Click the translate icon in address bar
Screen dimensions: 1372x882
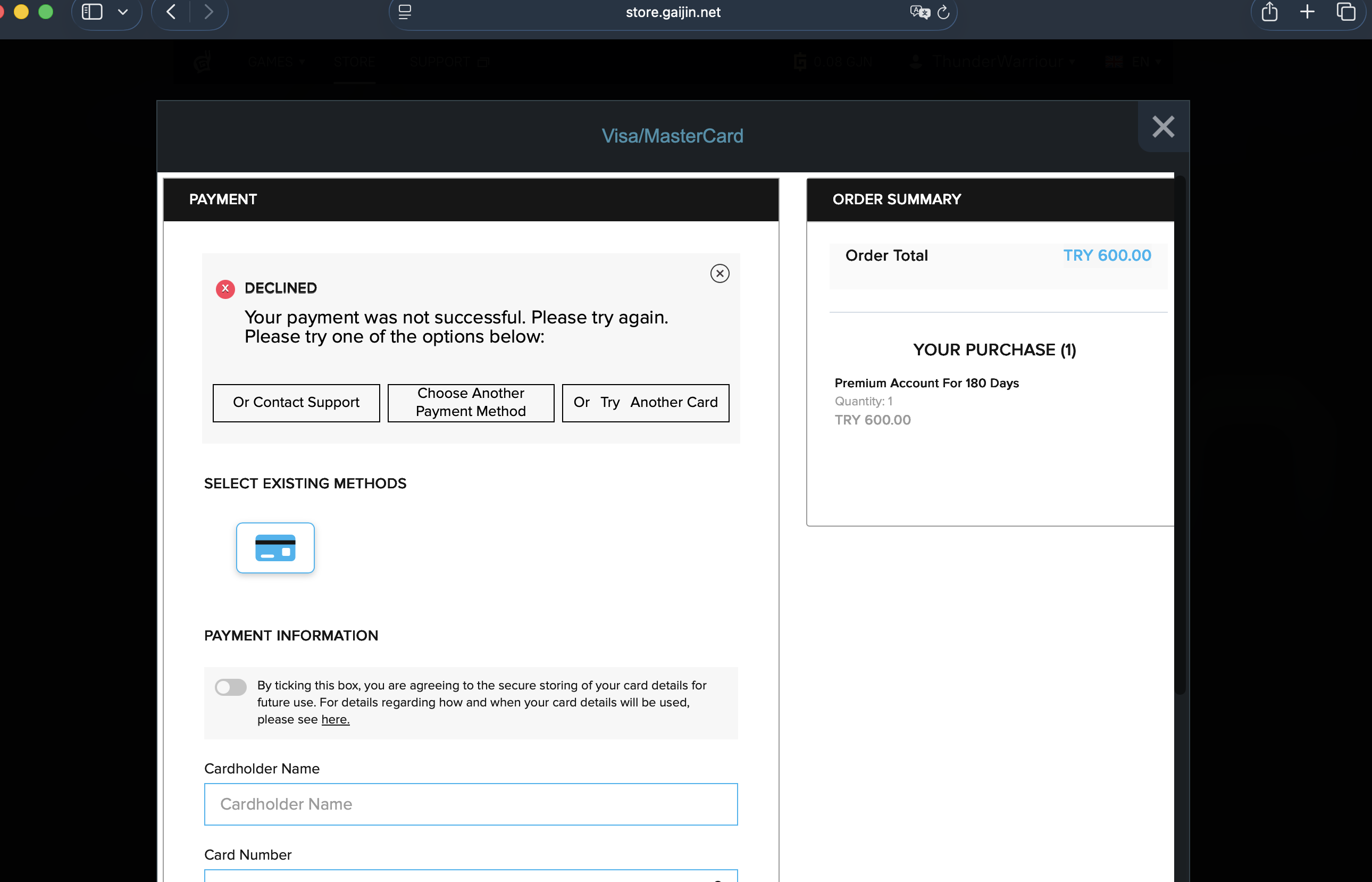click(x=919, y=12)
